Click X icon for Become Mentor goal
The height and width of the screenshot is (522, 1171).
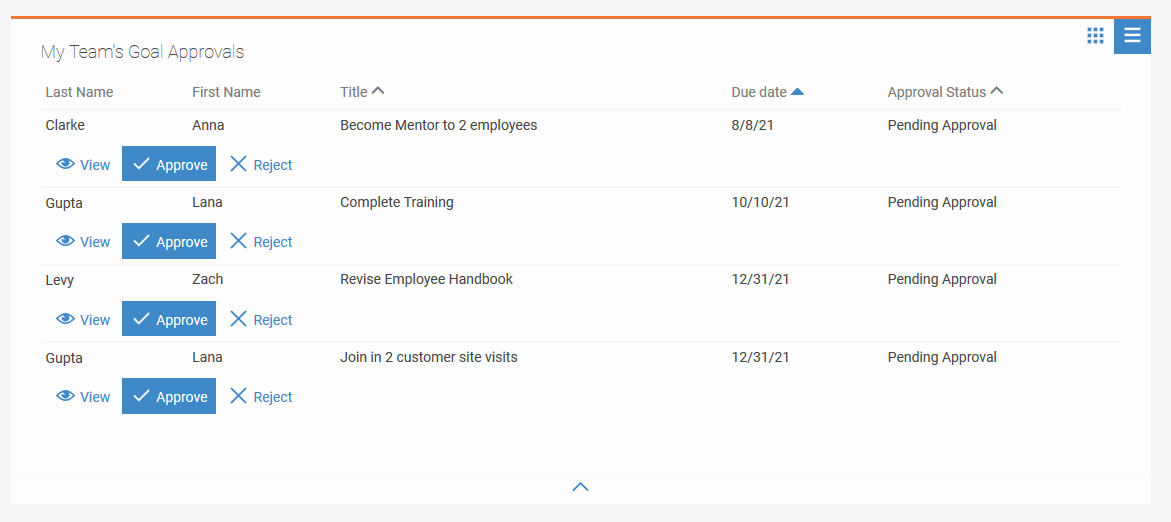point(238,164)
